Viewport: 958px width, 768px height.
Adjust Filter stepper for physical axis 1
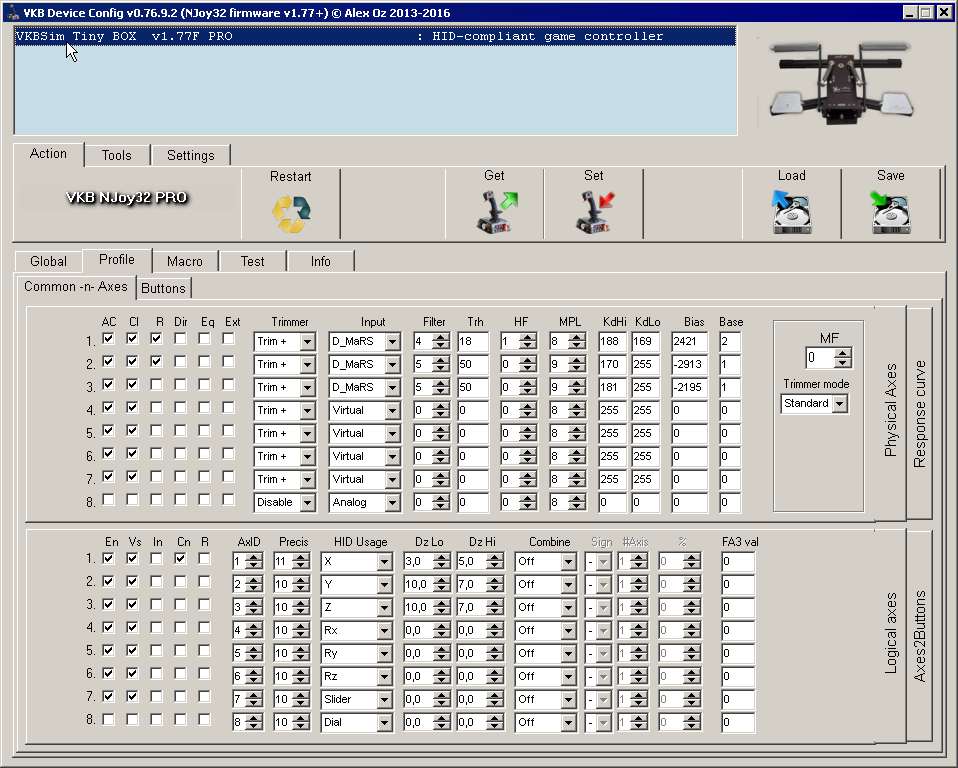click(441, 342)
